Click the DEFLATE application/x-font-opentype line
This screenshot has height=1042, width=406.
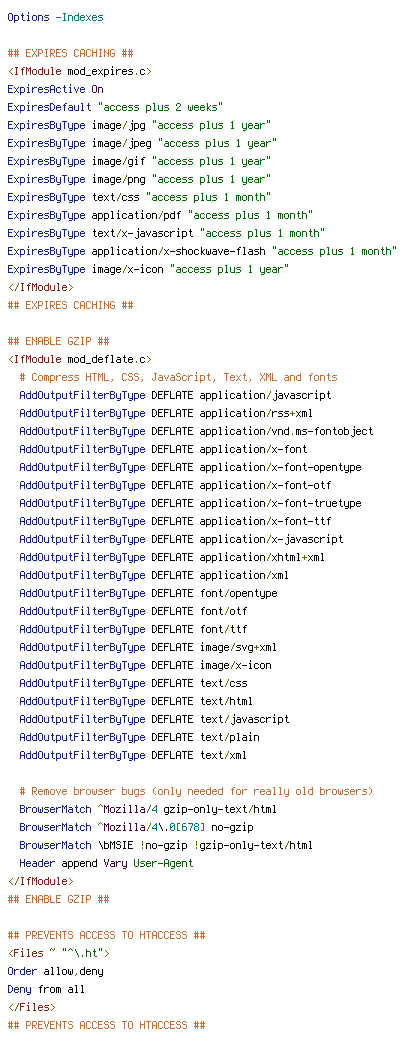pos(191,467)
